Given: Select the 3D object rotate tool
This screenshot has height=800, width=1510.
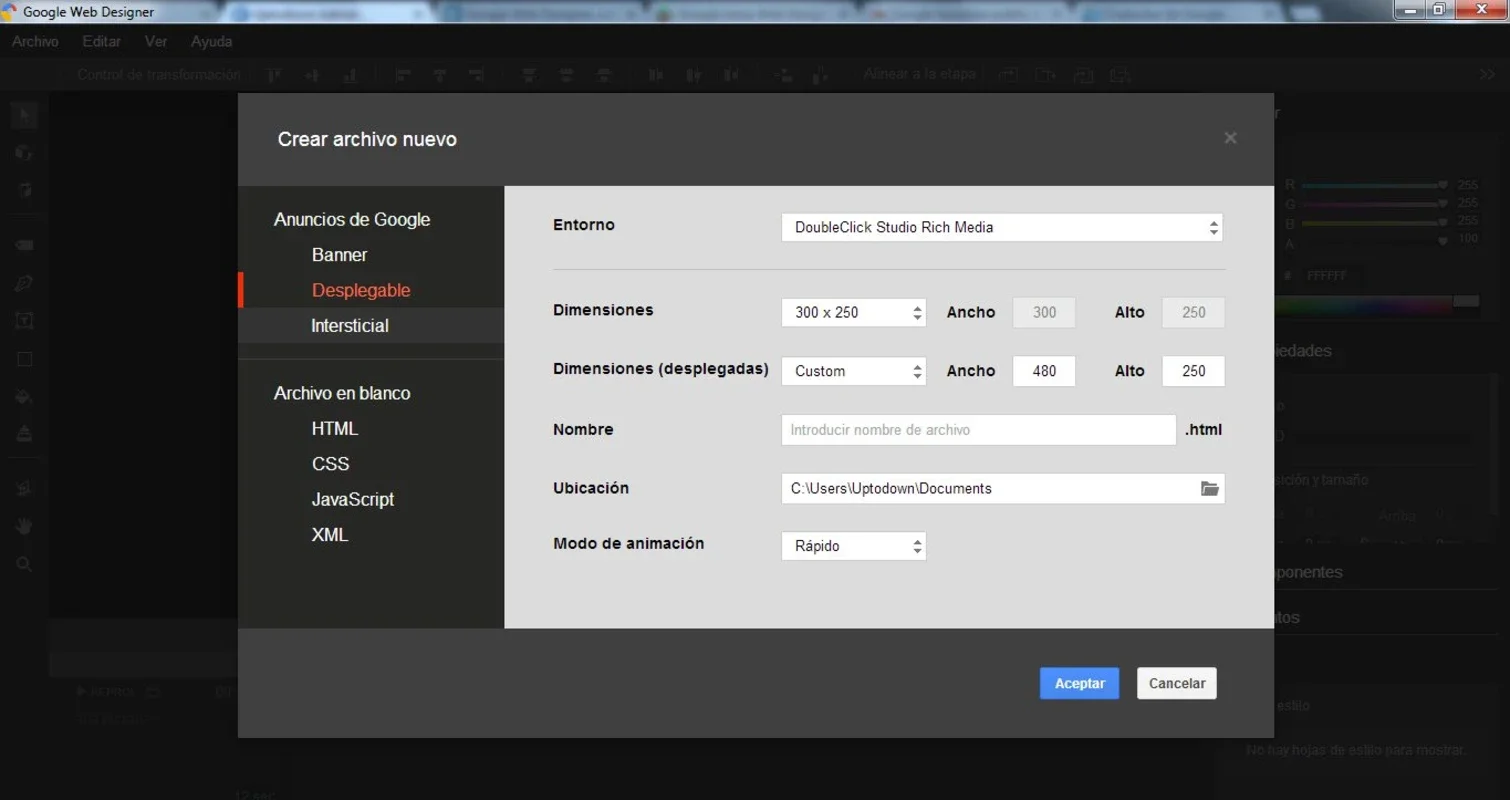Looking at the screenshot, I should 25,153.
